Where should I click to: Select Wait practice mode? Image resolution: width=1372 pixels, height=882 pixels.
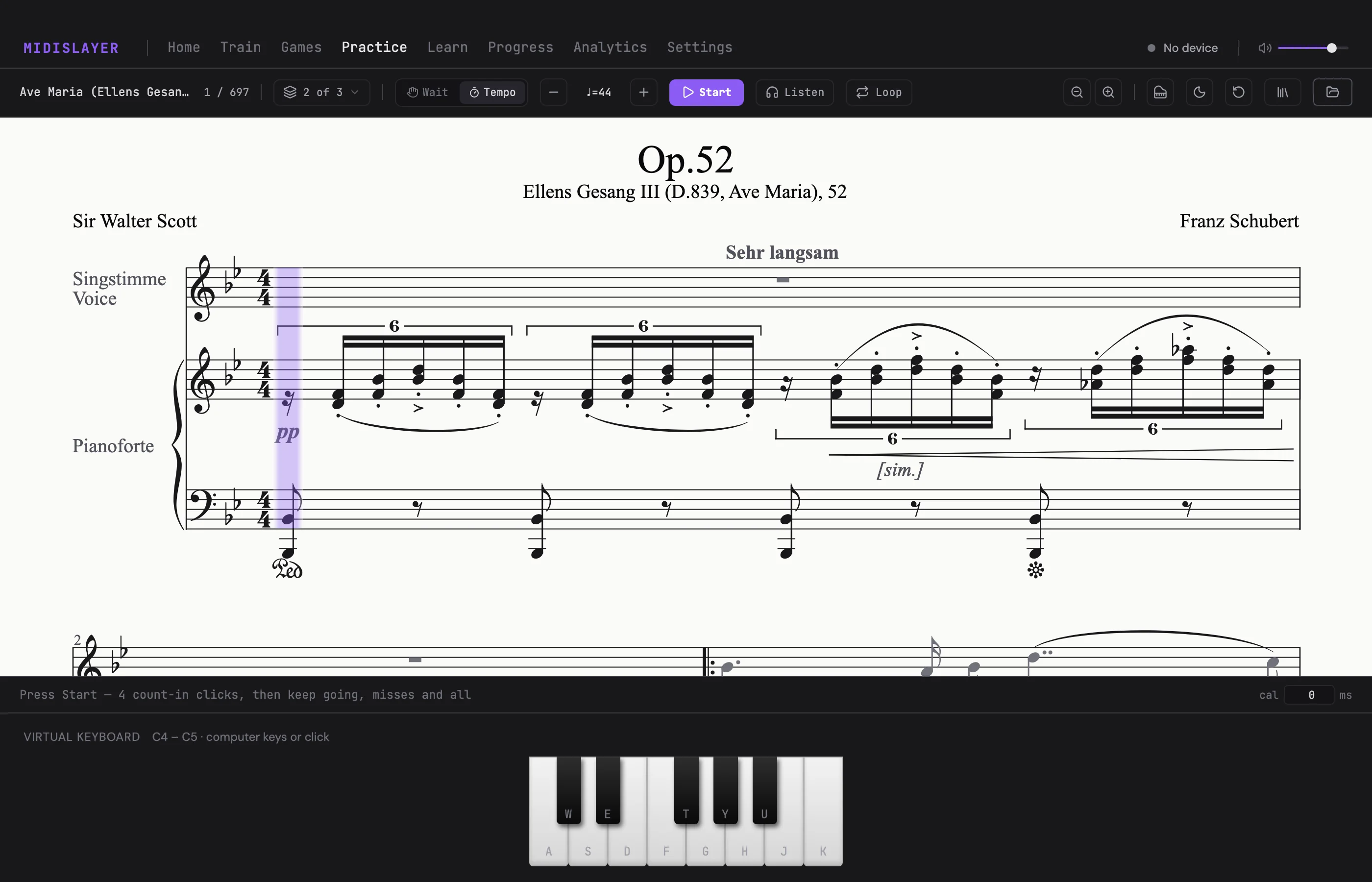(428, 92)
